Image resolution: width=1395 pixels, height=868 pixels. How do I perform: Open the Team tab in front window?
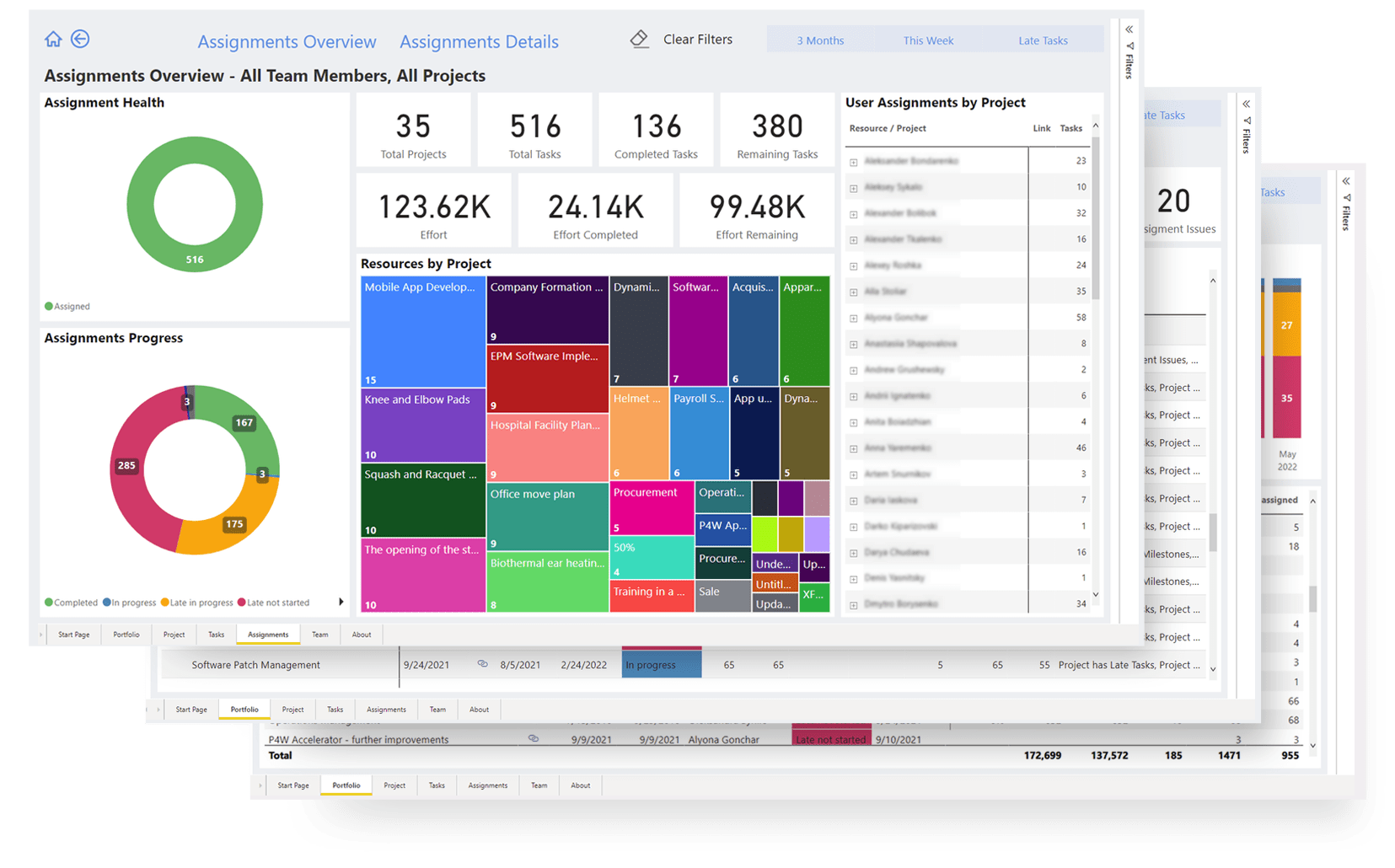(320, 635)
